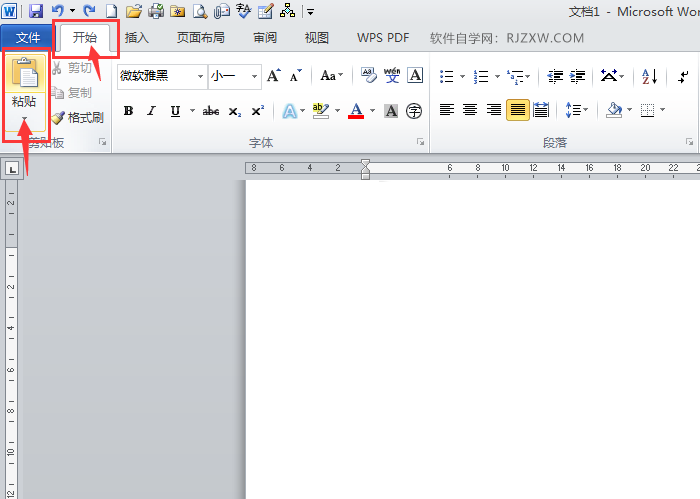Open phonetic guide wén icon
The width and height of the screenshot is (700, 499).
[392, 75]
